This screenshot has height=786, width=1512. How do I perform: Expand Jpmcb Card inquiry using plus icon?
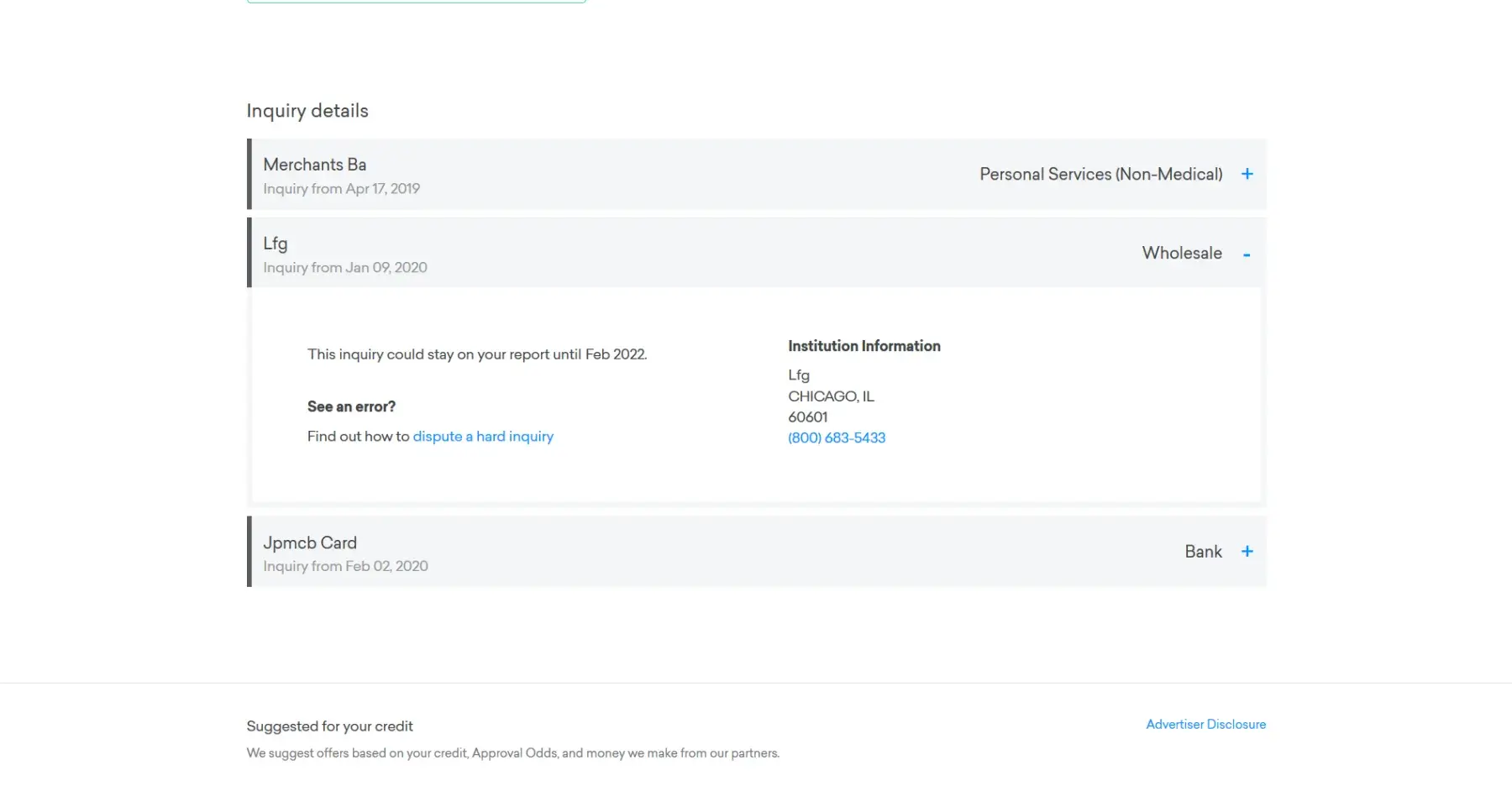pyautogui.click(x=1247, y=552)
